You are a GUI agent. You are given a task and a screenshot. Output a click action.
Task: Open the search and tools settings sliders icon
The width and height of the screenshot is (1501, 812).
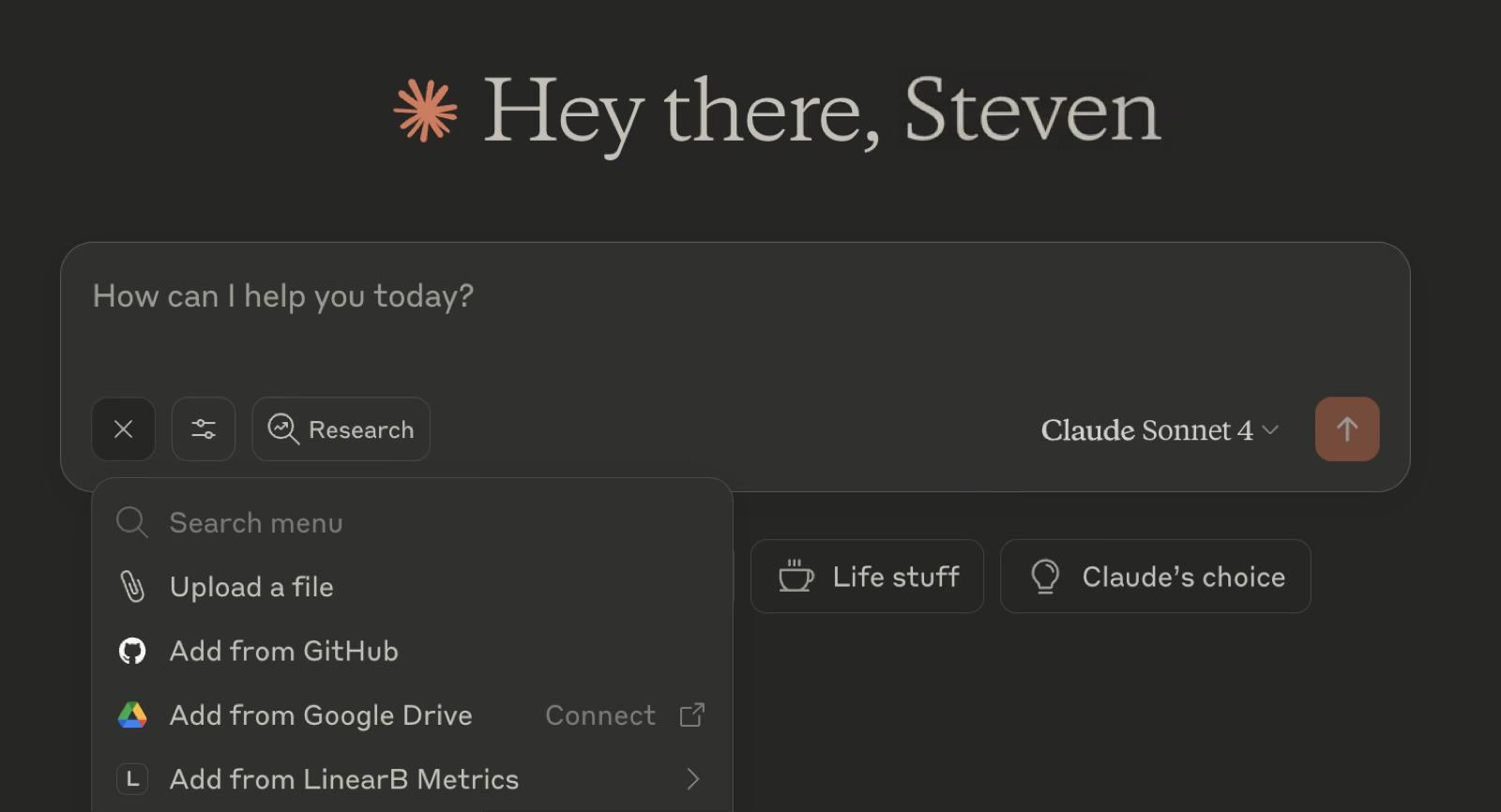point(204,429)
